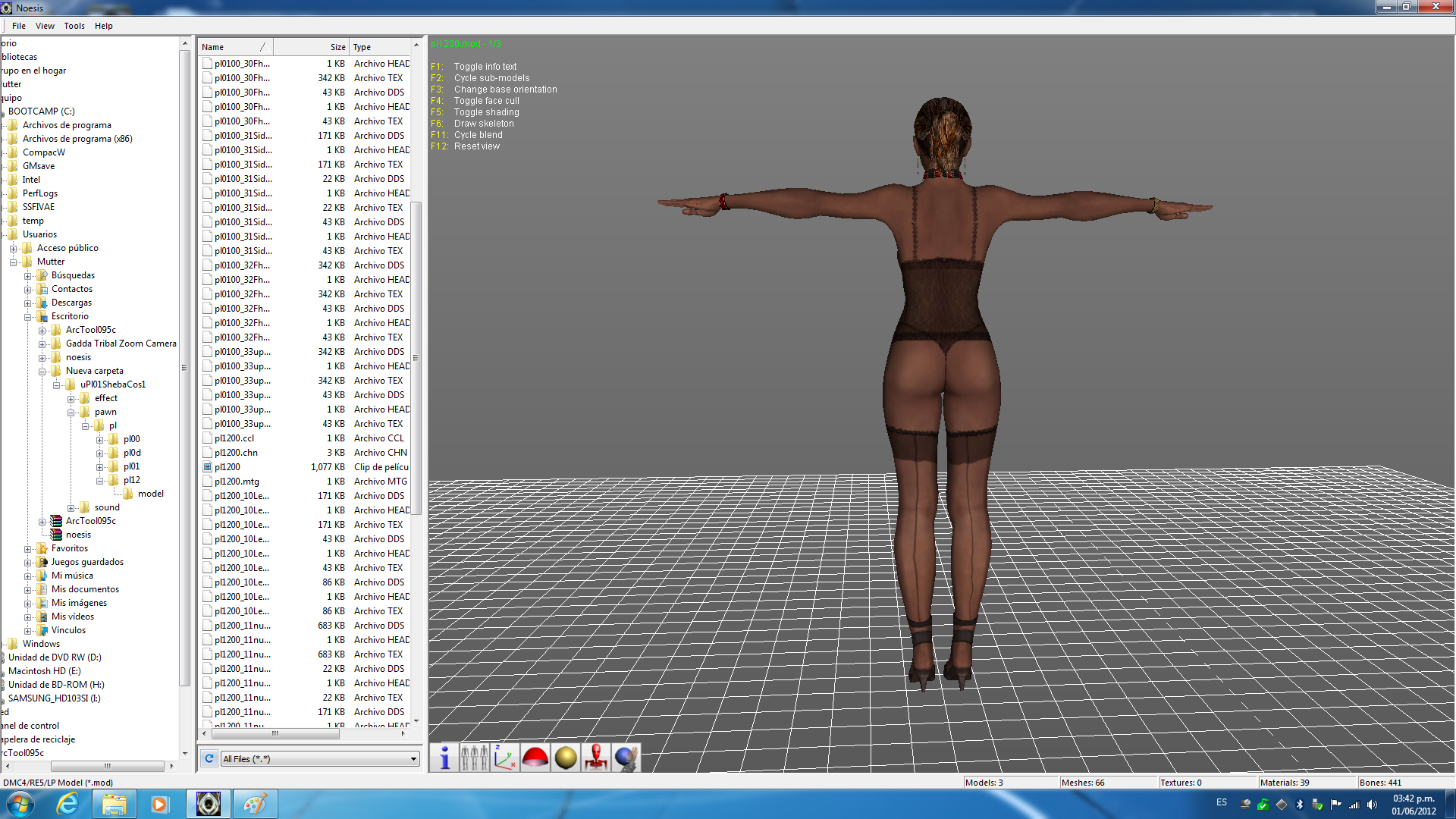Open Internet Explorer from the taskbar
The width and height of the screenshot is (1456, 819).
[x=68, y=804]
